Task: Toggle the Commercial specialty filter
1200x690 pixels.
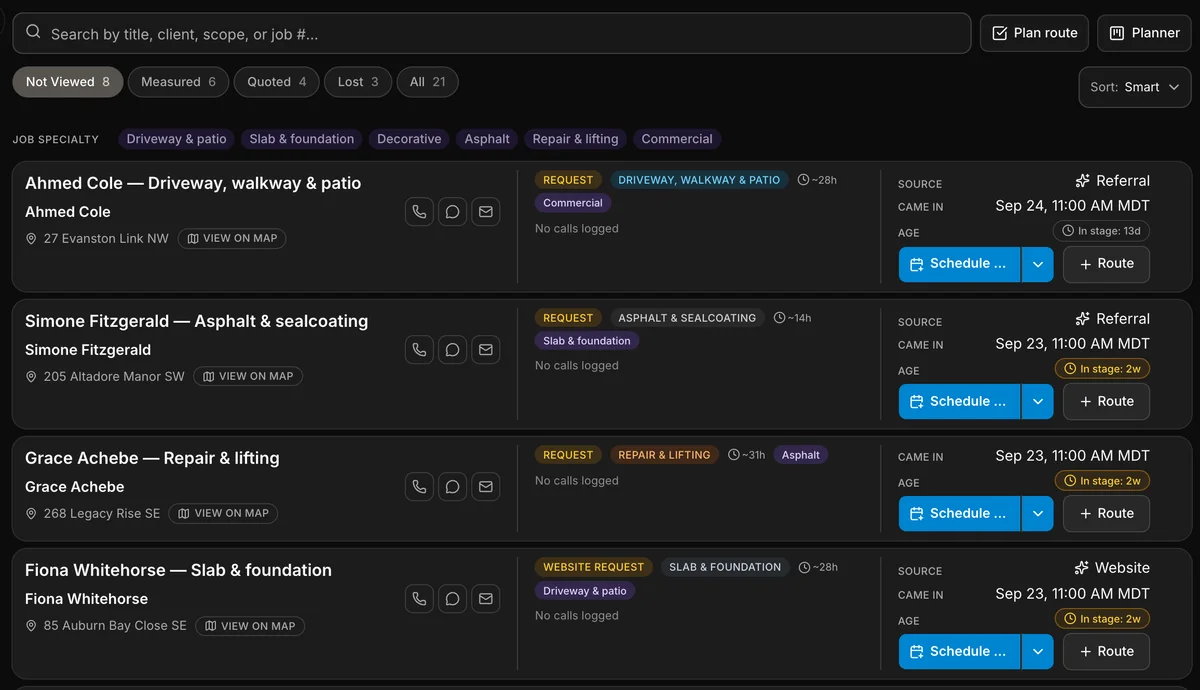Action: coord(677,139)
